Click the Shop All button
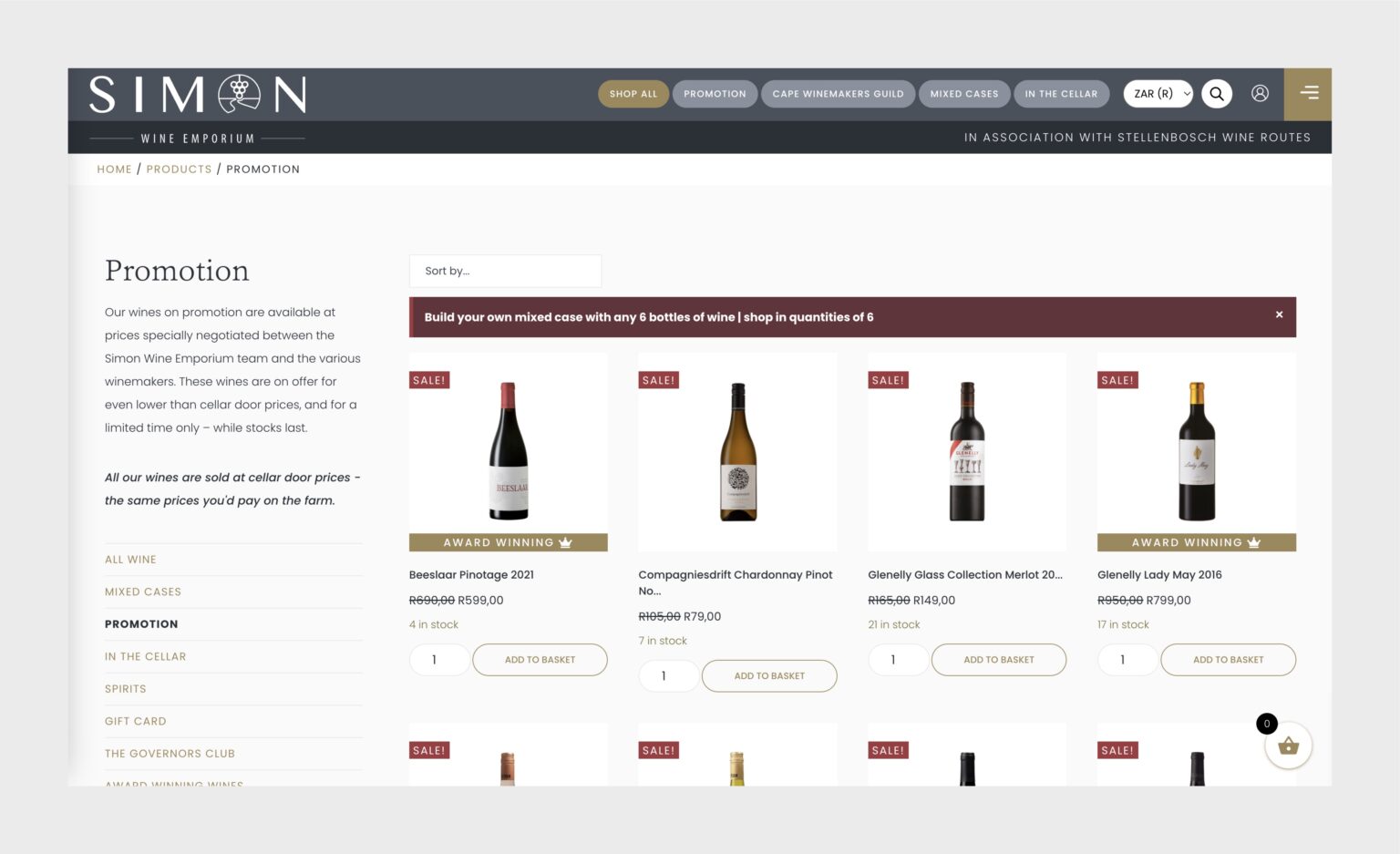The width and height of the screenshot is (1400, 854). click(633, 94)
